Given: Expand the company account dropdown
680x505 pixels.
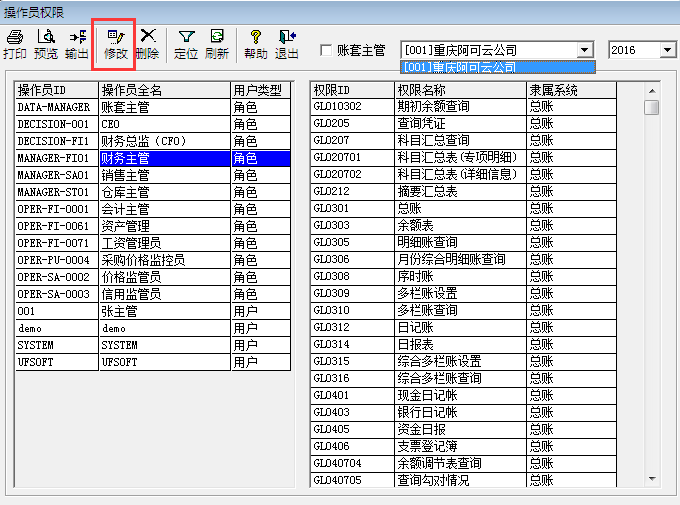Looking at the screenshot, I should (584, 50).
